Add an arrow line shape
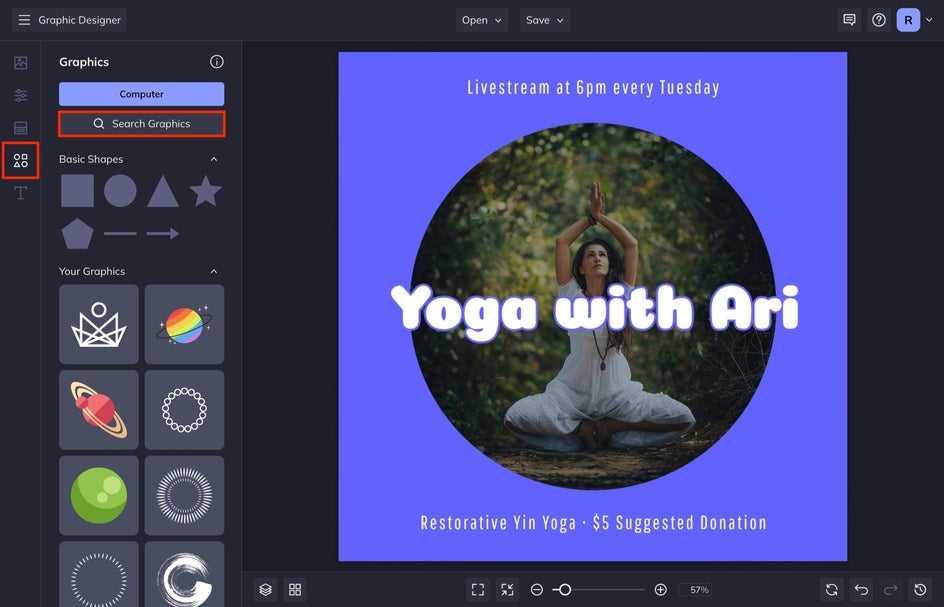944x607 pixels. (163, 233)
